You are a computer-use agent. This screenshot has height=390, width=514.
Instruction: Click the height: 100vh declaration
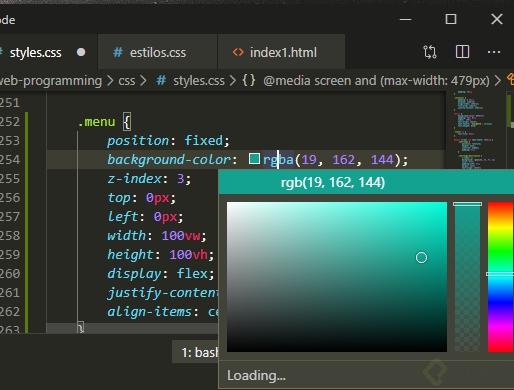(x=160, y=255)
